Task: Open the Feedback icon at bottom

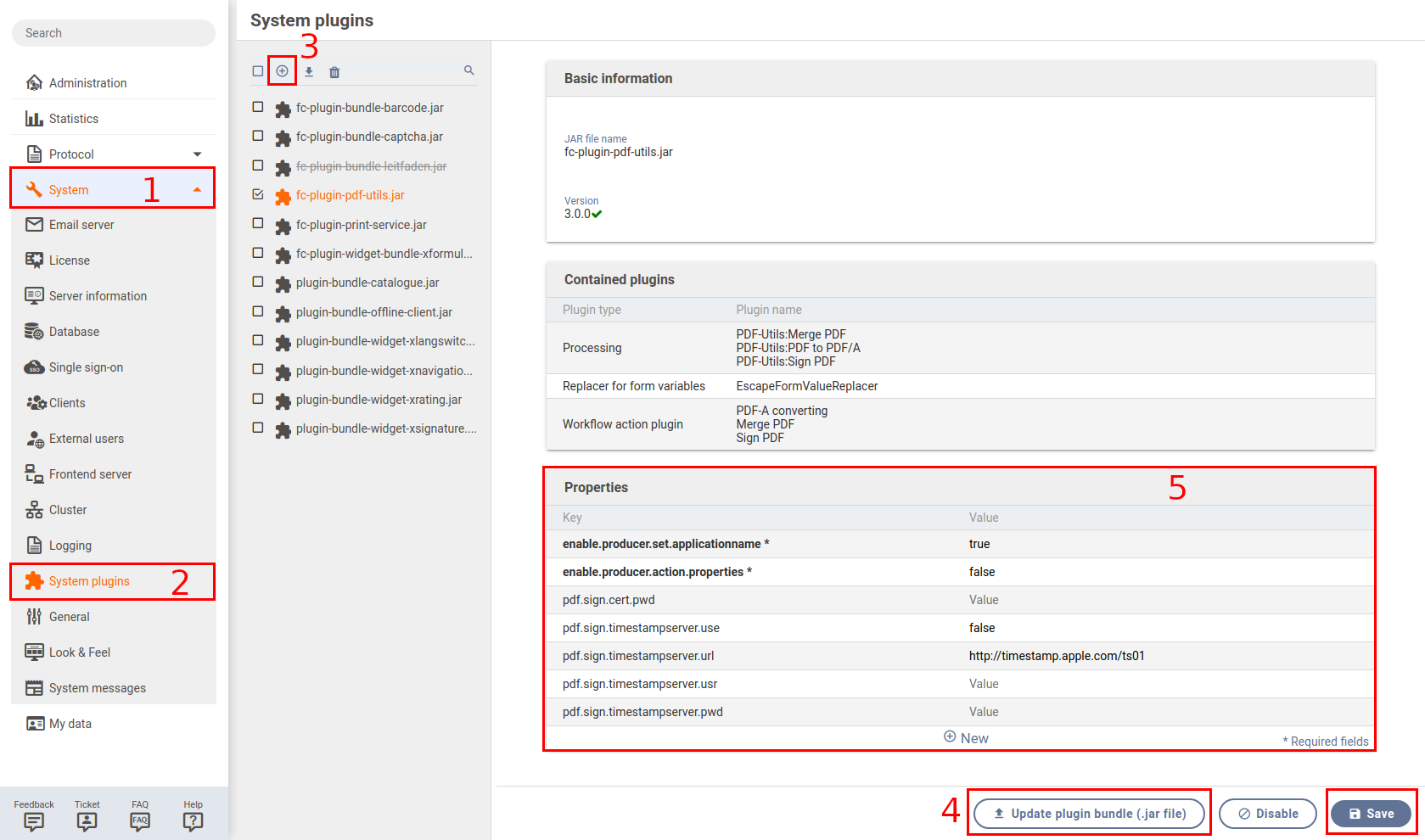Action: coord(34,820)
